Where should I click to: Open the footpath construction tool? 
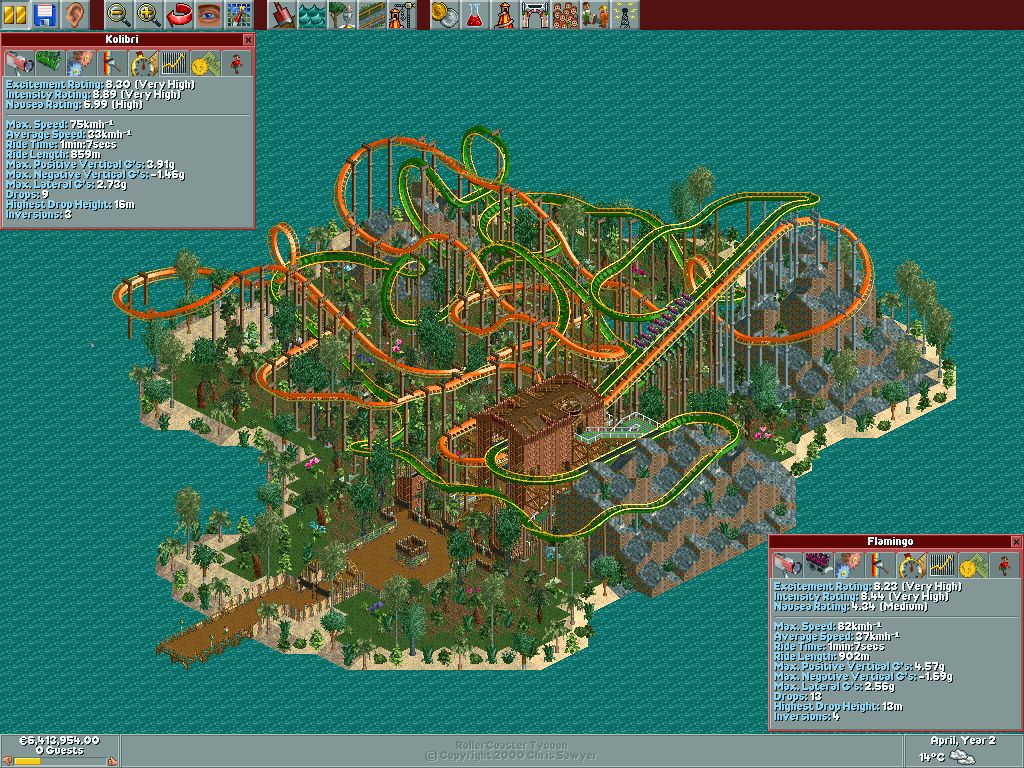(x=373, y=14)
